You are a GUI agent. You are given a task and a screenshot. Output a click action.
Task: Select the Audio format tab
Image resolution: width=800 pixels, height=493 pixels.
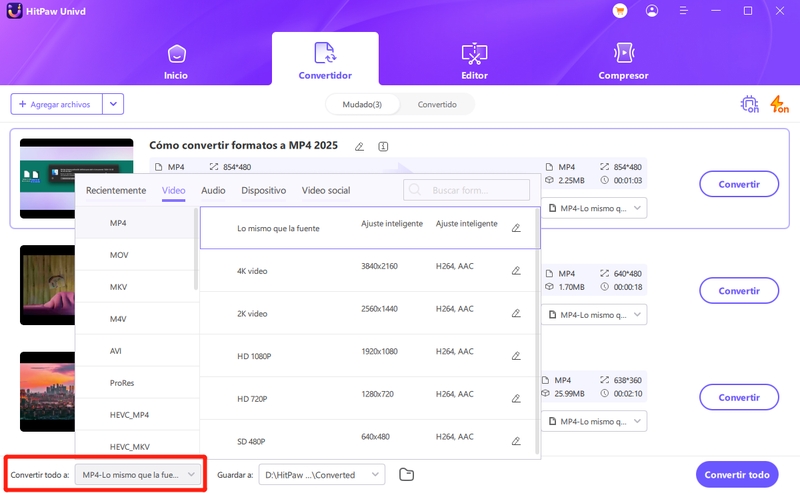[x=213, y=190]
